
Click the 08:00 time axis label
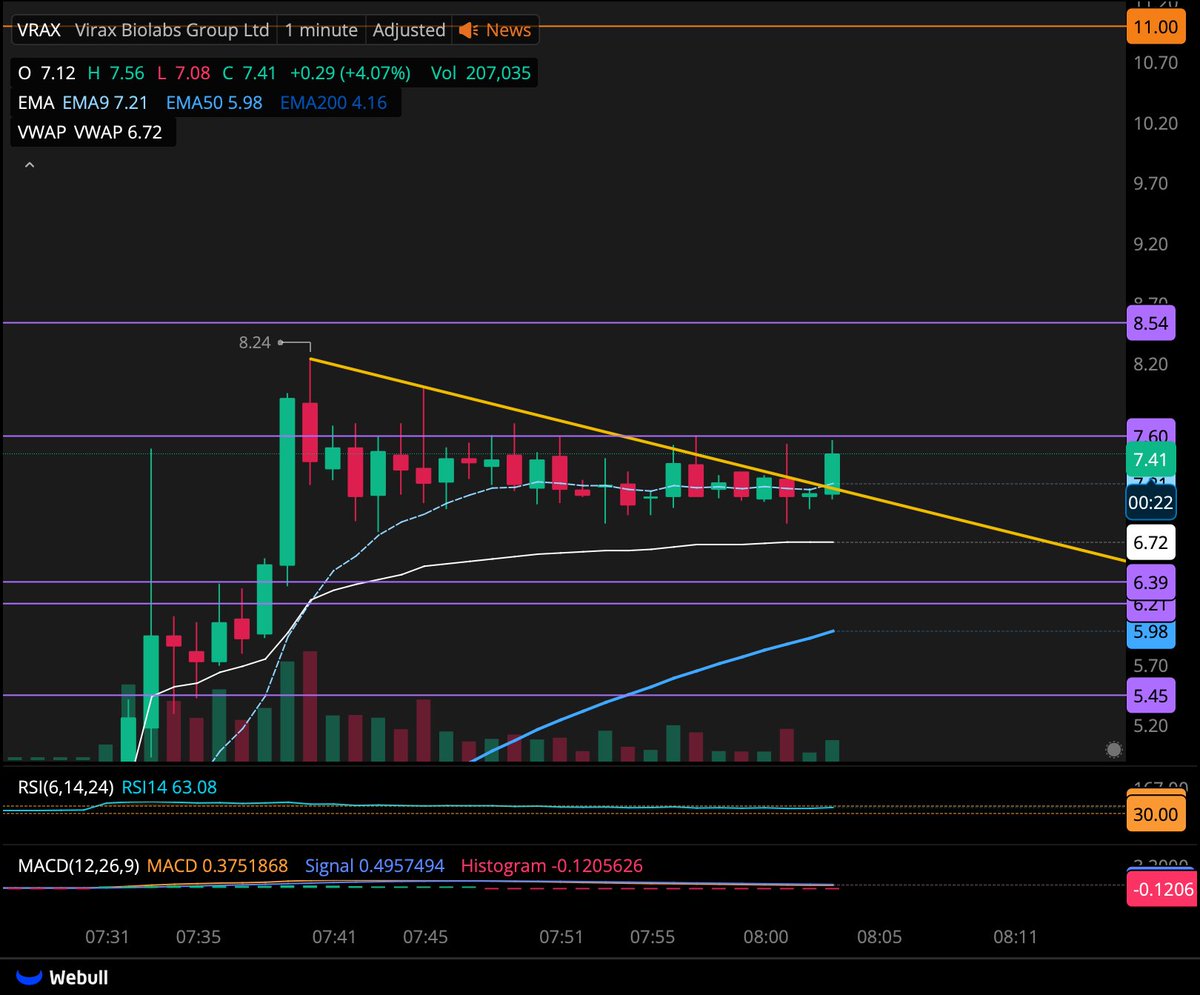click(x=765, y=937)
